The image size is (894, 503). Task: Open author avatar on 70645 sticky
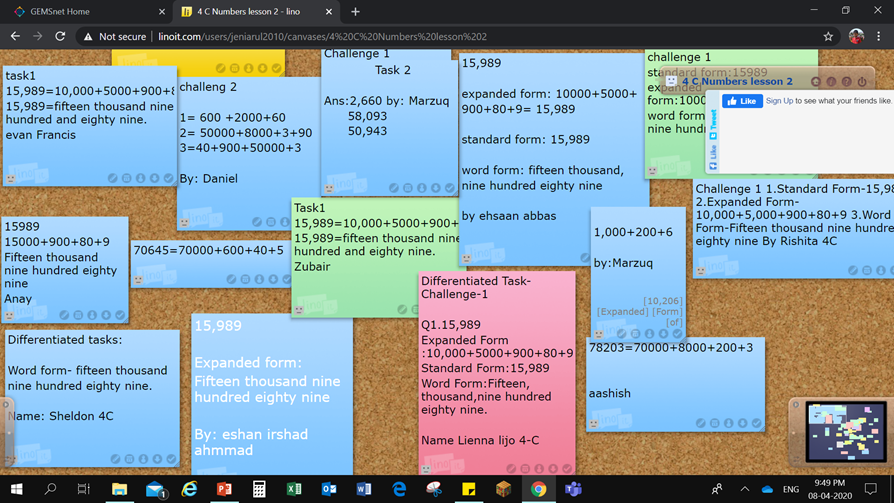click(138, 279)
